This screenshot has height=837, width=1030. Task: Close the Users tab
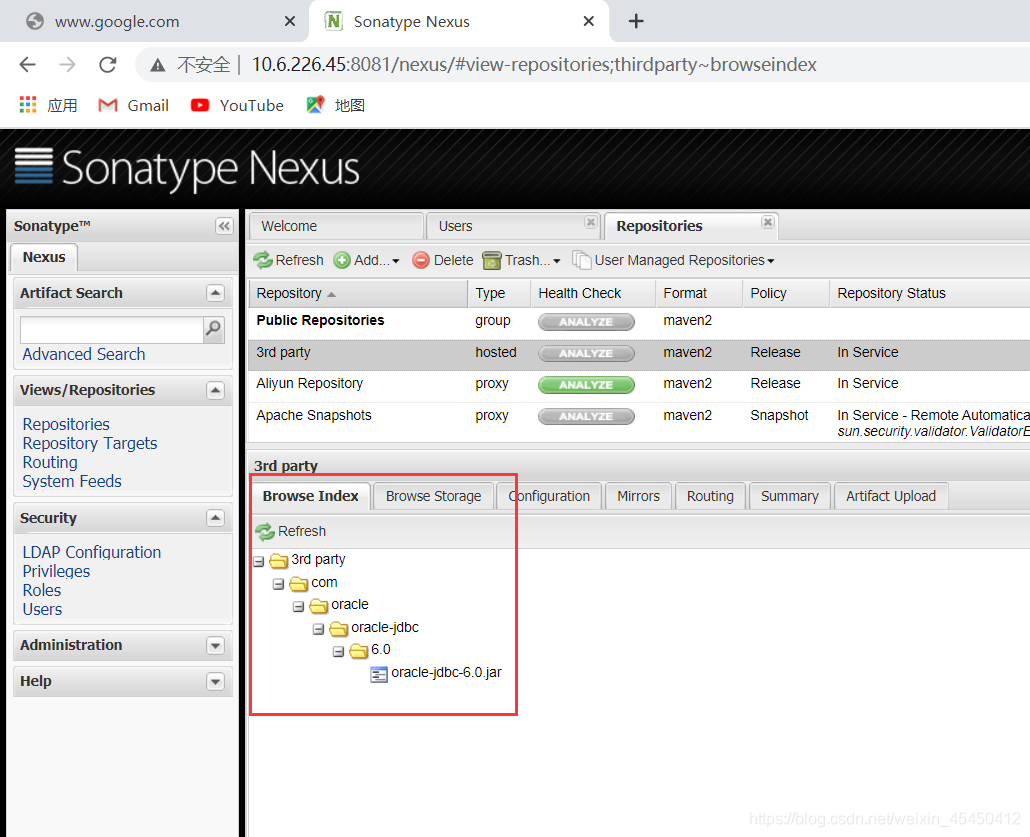point(591,222)
